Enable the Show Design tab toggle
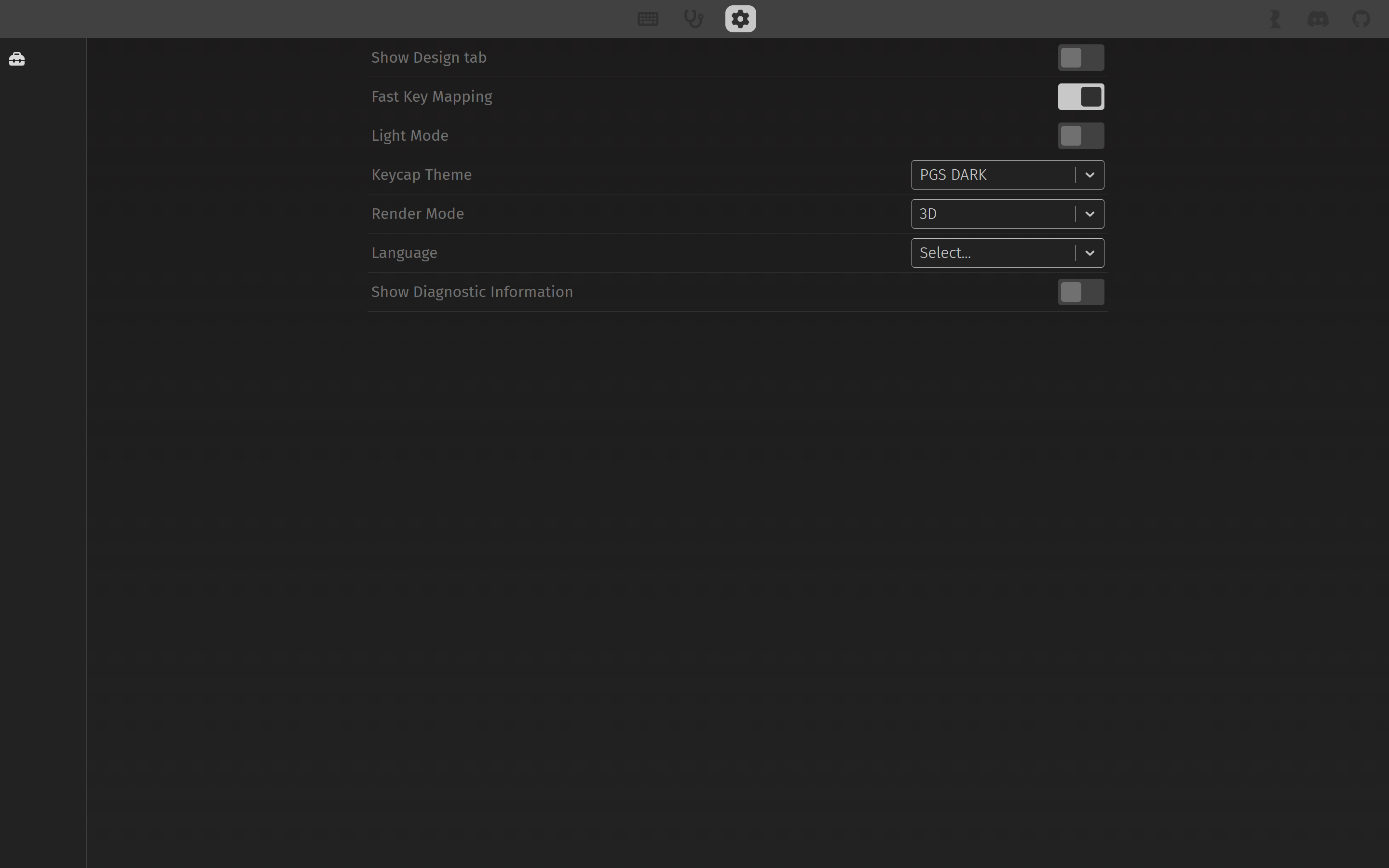 [1080, 57]
